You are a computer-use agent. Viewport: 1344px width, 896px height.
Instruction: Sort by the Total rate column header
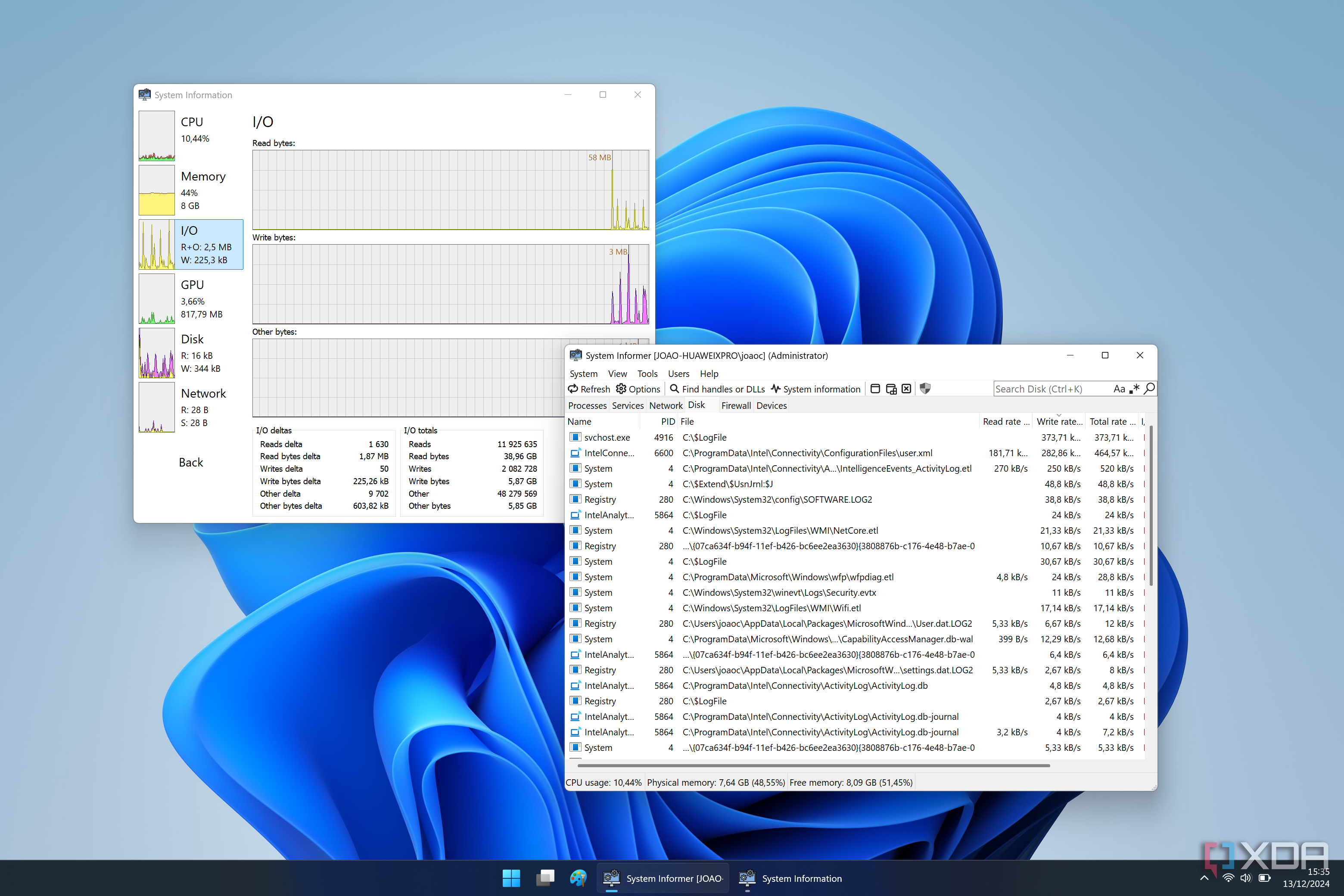1112,421
